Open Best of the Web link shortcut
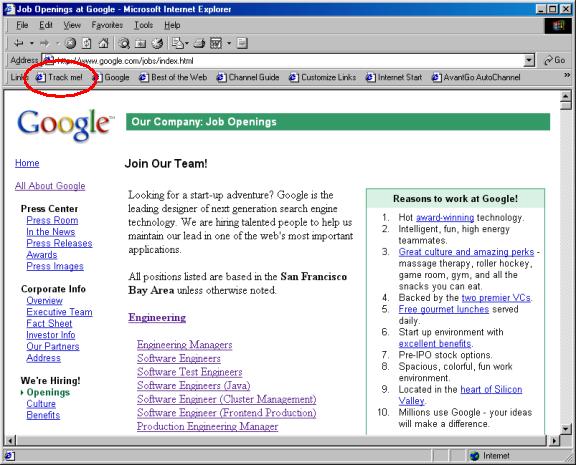Screen dimensions: 576x465 tap(173, 77)
